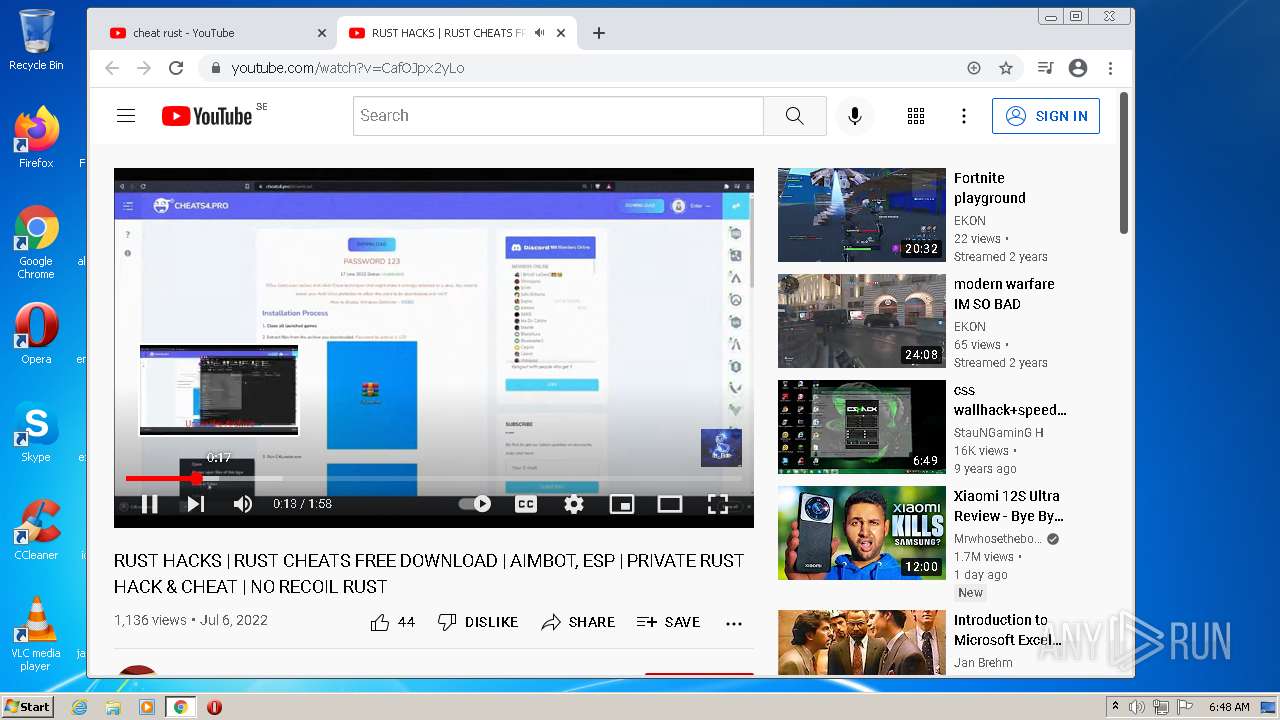Search with your voice microphone
The height and width of the screenshot is (720, 1280).
[x=855, y=116]
